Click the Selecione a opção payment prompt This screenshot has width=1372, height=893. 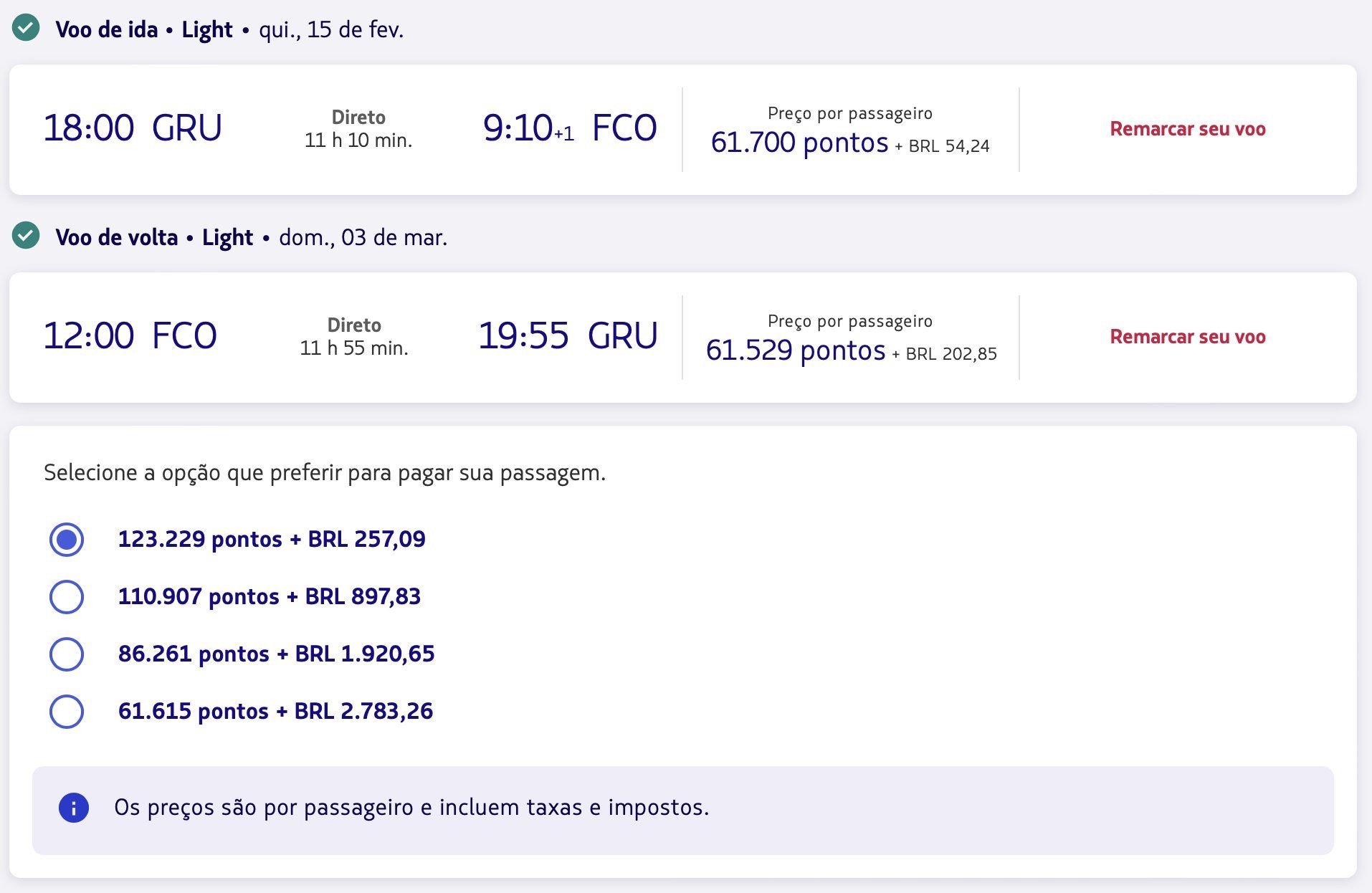(325, 473)
